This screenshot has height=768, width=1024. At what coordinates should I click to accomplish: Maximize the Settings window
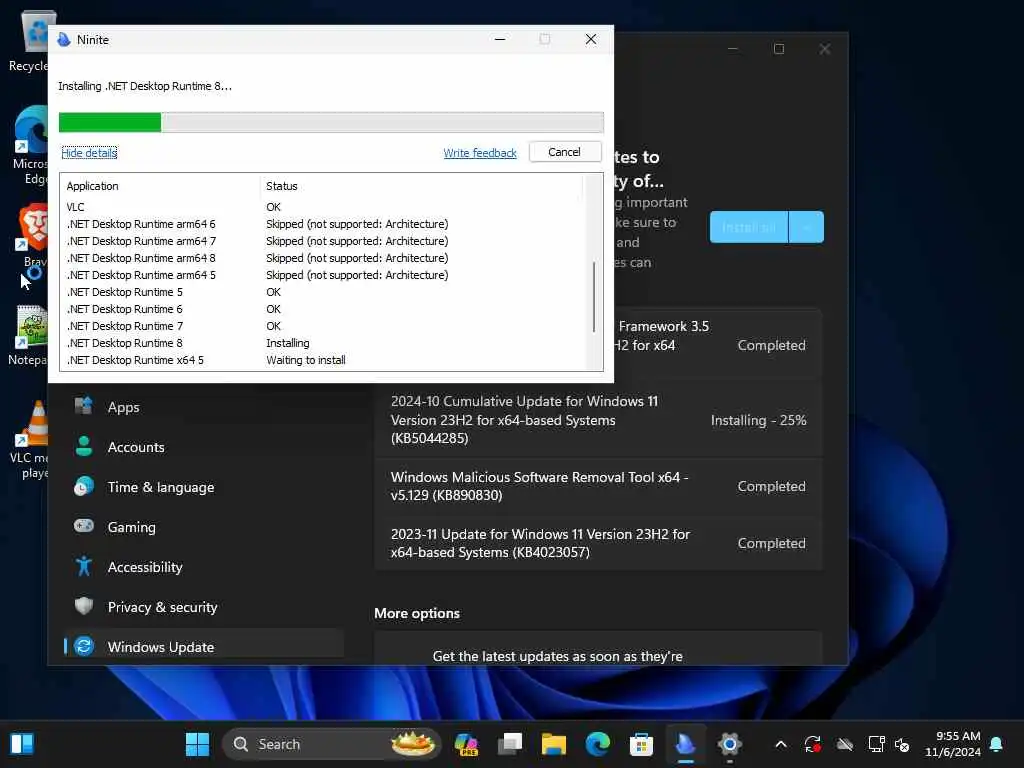point(778,49)
